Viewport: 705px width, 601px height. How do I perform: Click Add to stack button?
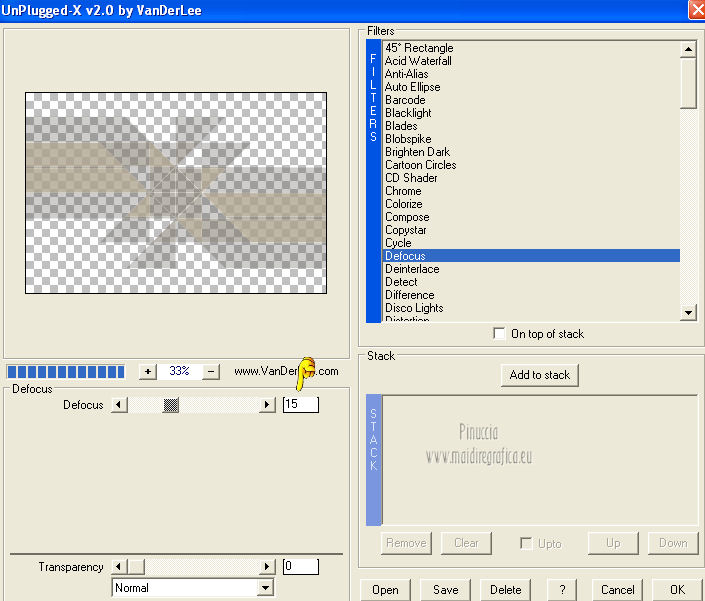pos(540,375)
